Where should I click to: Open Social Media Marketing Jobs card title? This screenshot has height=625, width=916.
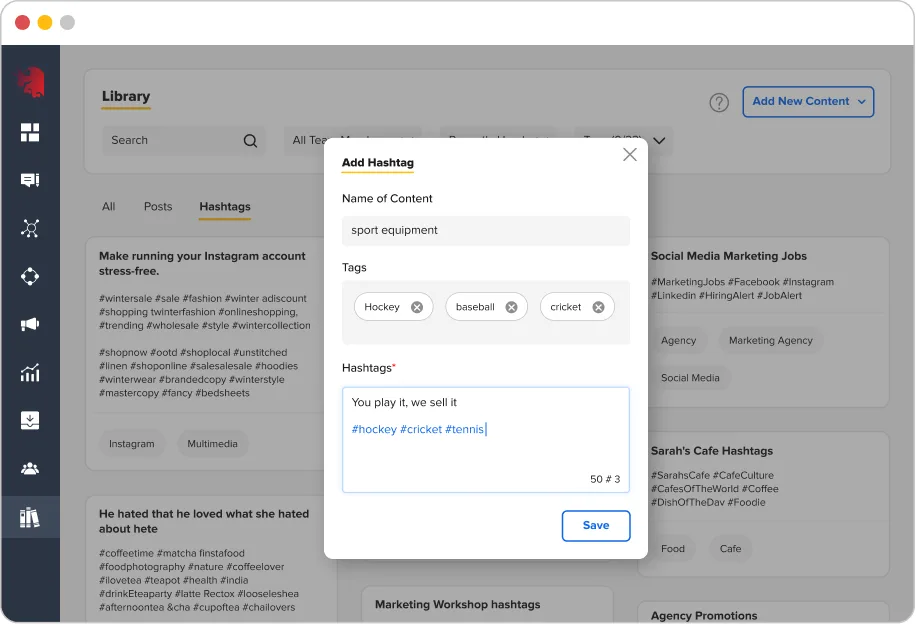[x=728, y=256]
